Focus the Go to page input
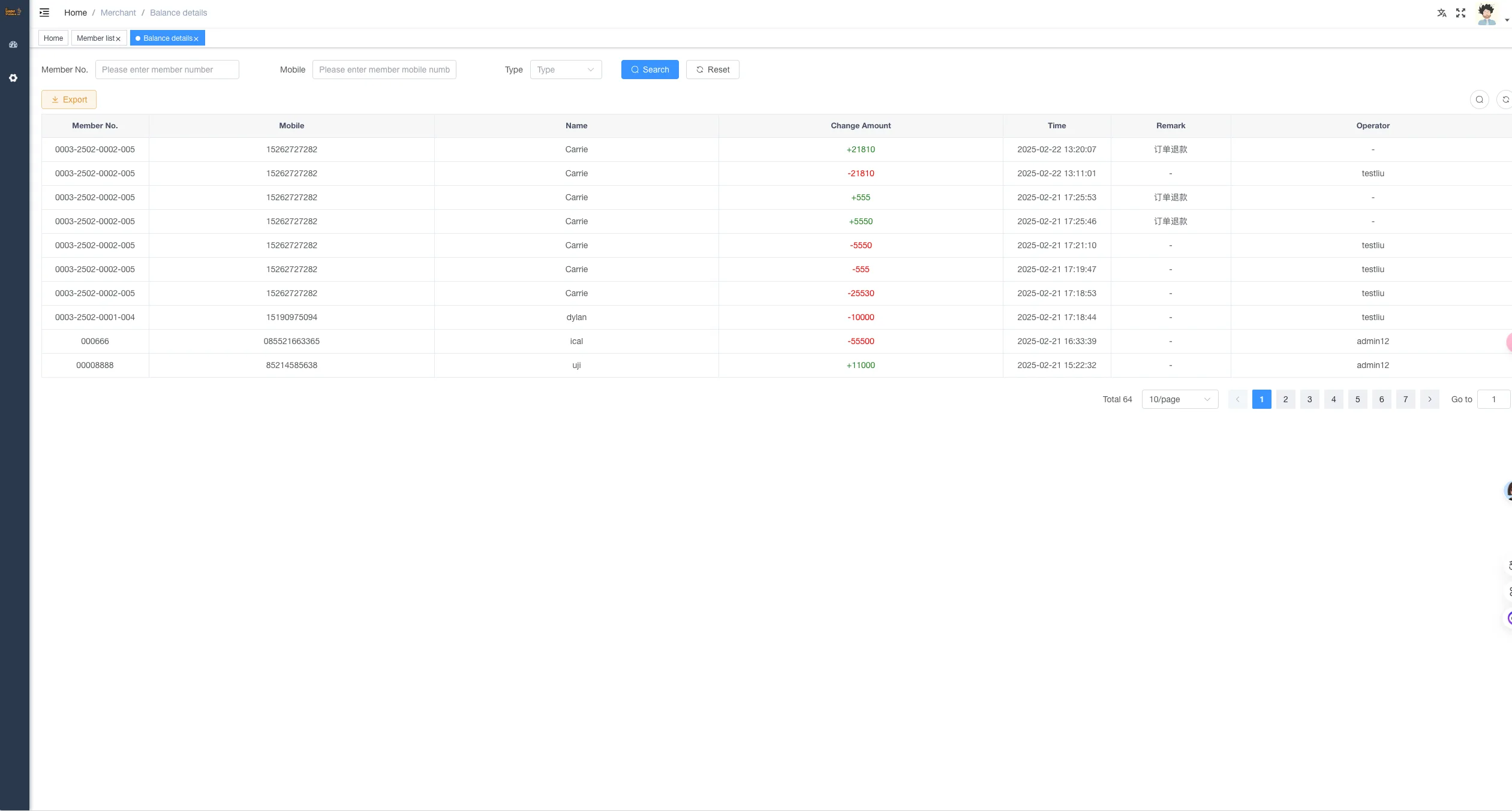This screenshot has height=811, width=1512. 1494,399
